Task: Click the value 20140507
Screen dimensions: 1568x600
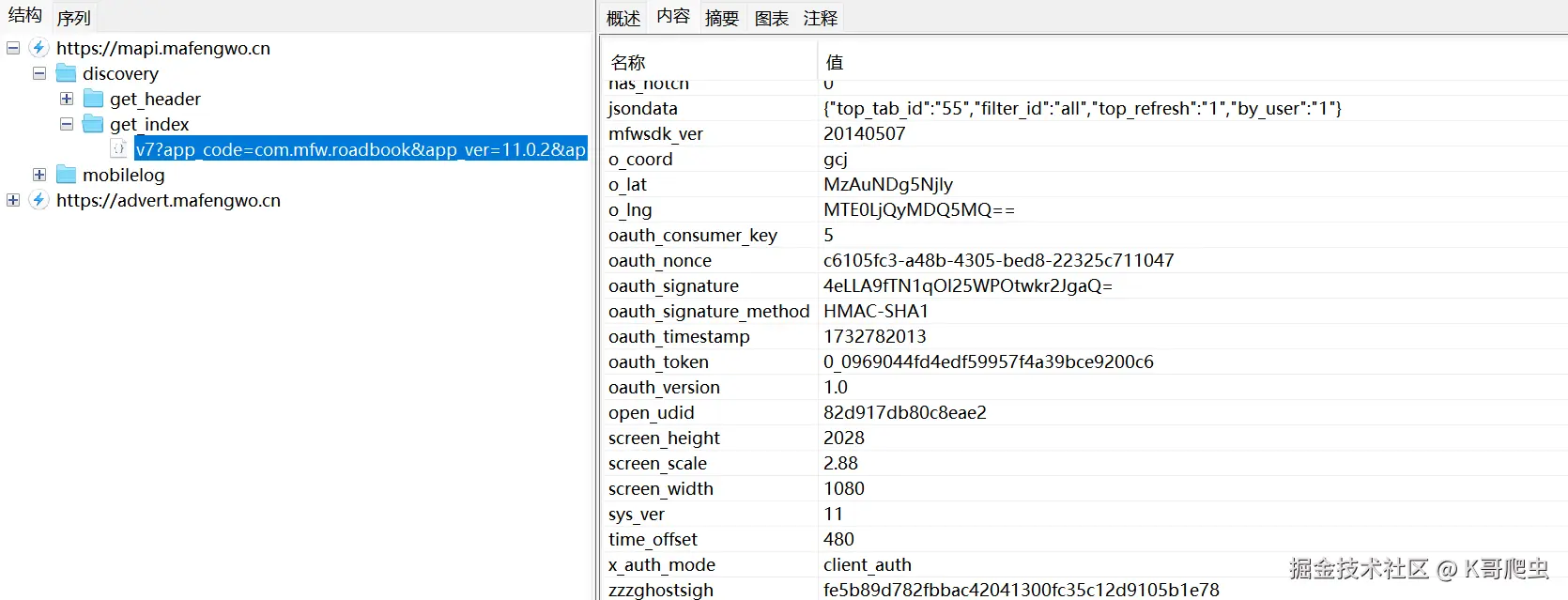Action: point(865,133)
